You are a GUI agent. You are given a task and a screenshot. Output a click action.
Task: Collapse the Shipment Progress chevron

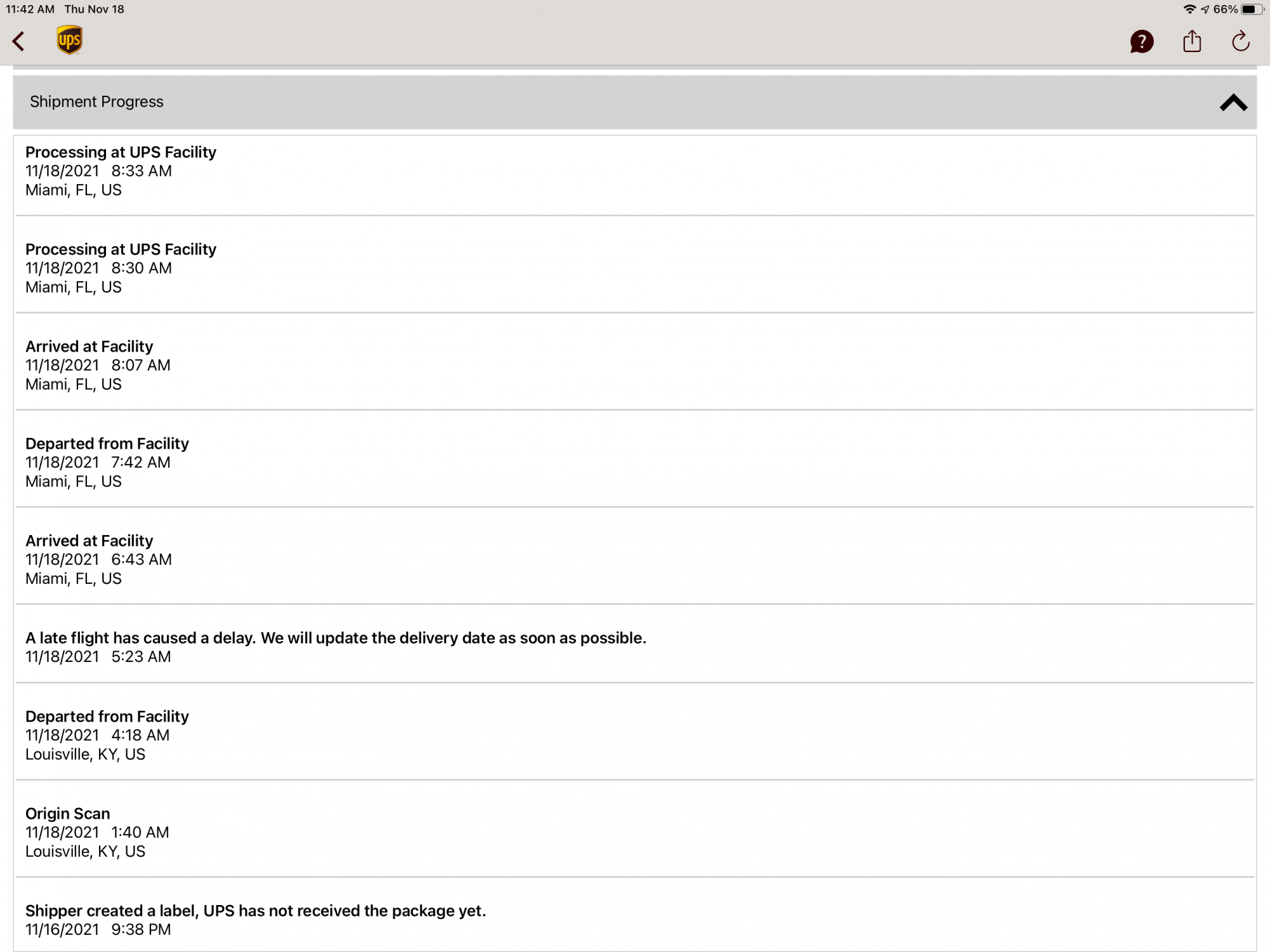click(x=1233, y=103)
